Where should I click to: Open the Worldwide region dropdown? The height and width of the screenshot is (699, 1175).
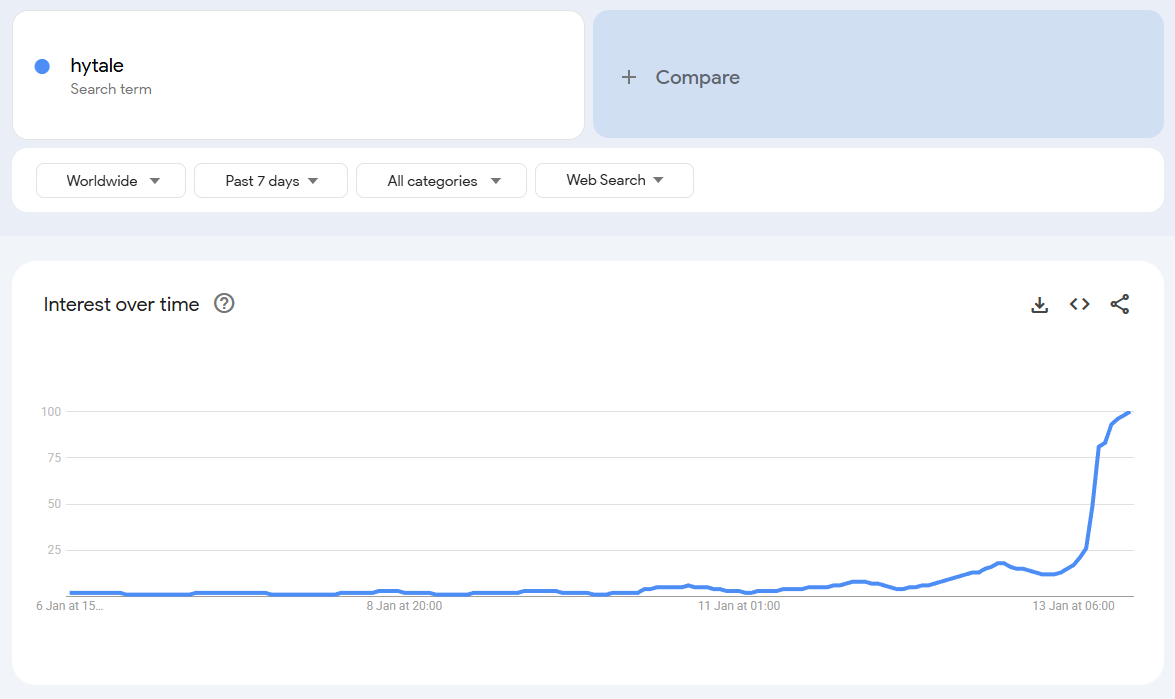coord(110,180)
